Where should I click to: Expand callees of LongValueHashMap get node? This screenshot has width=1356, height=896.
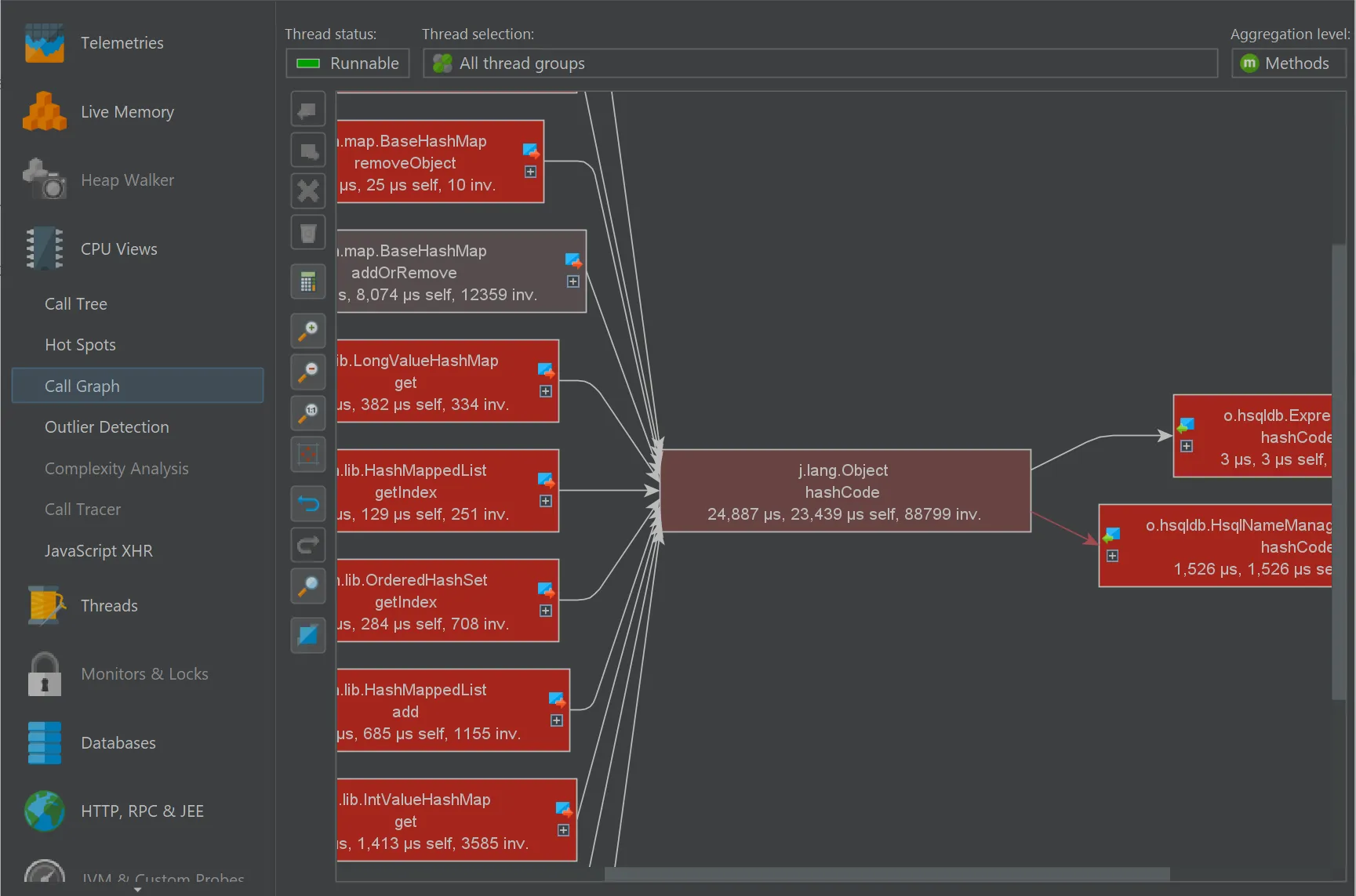[x=546, y=390]
